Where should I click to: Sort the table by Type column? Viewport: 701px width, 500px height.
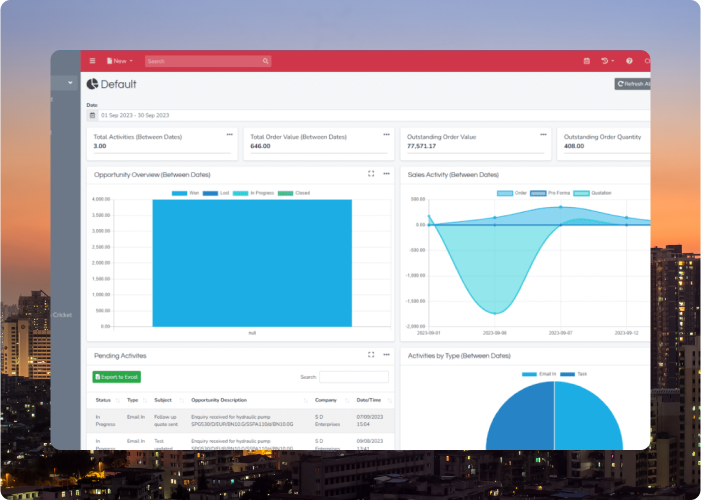[x=137, y=400]
